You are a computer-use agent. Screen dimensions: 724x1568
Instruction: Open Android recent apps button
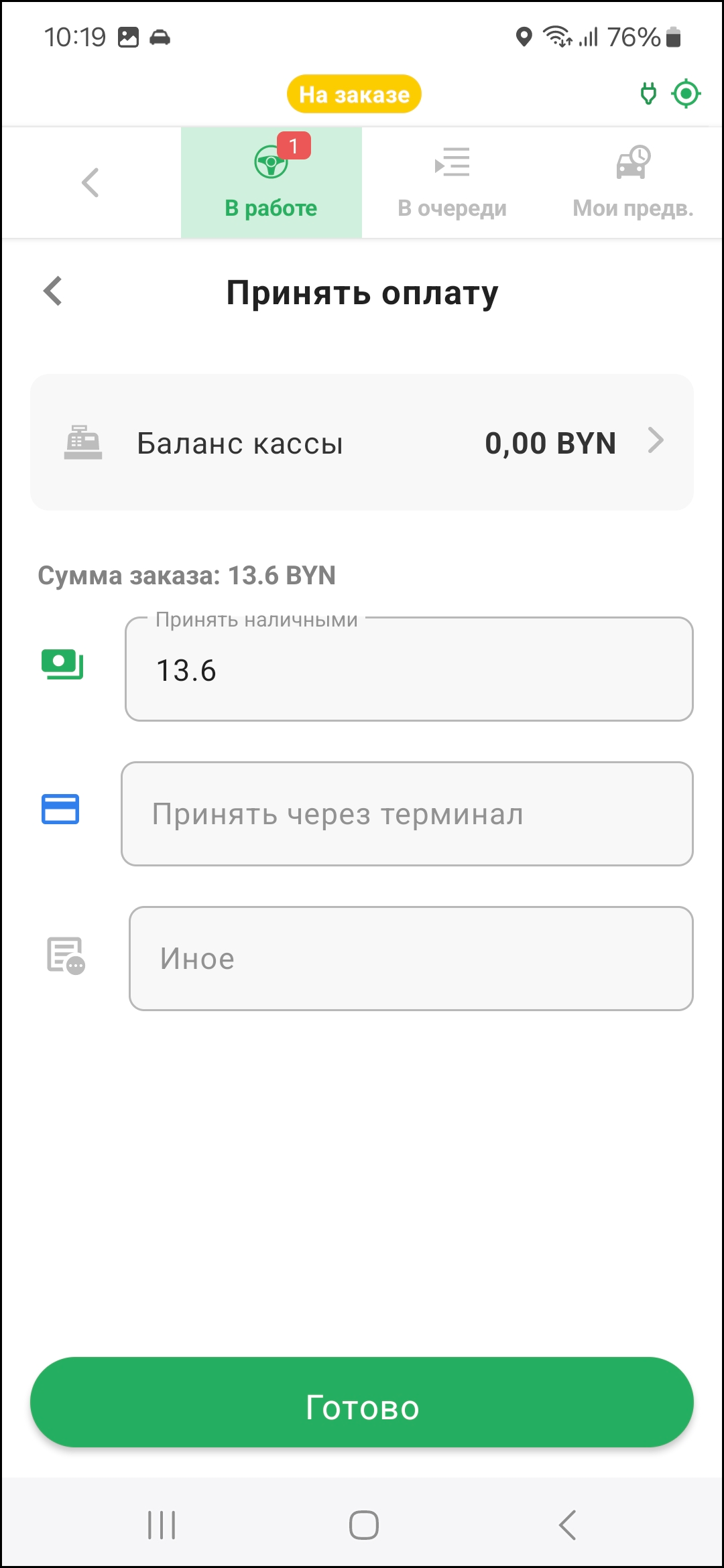pyautogui.click(x=162, y=1525)
